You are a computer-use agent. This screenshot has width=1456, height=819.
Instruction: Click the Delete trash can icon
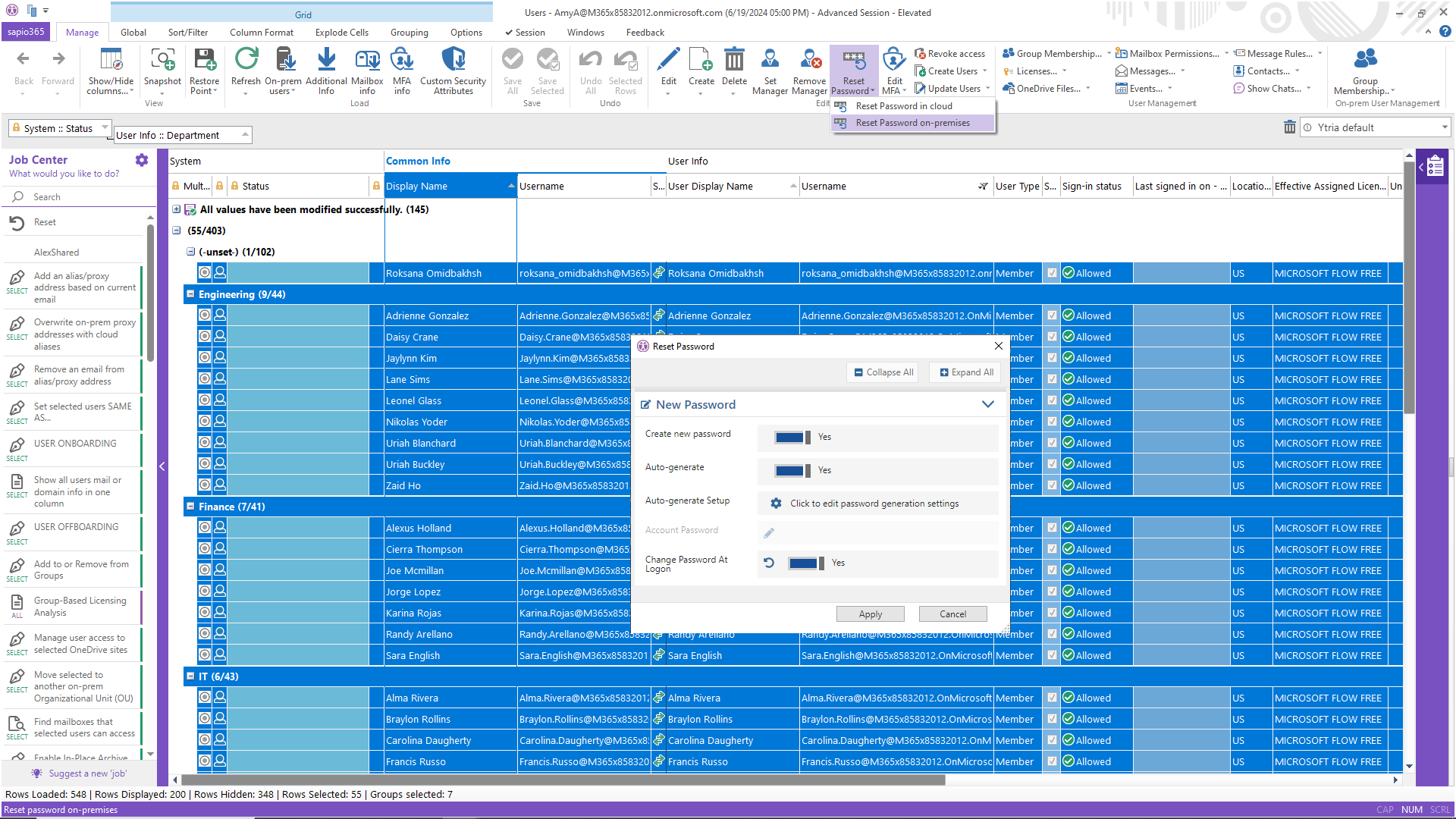coord(733,59)
